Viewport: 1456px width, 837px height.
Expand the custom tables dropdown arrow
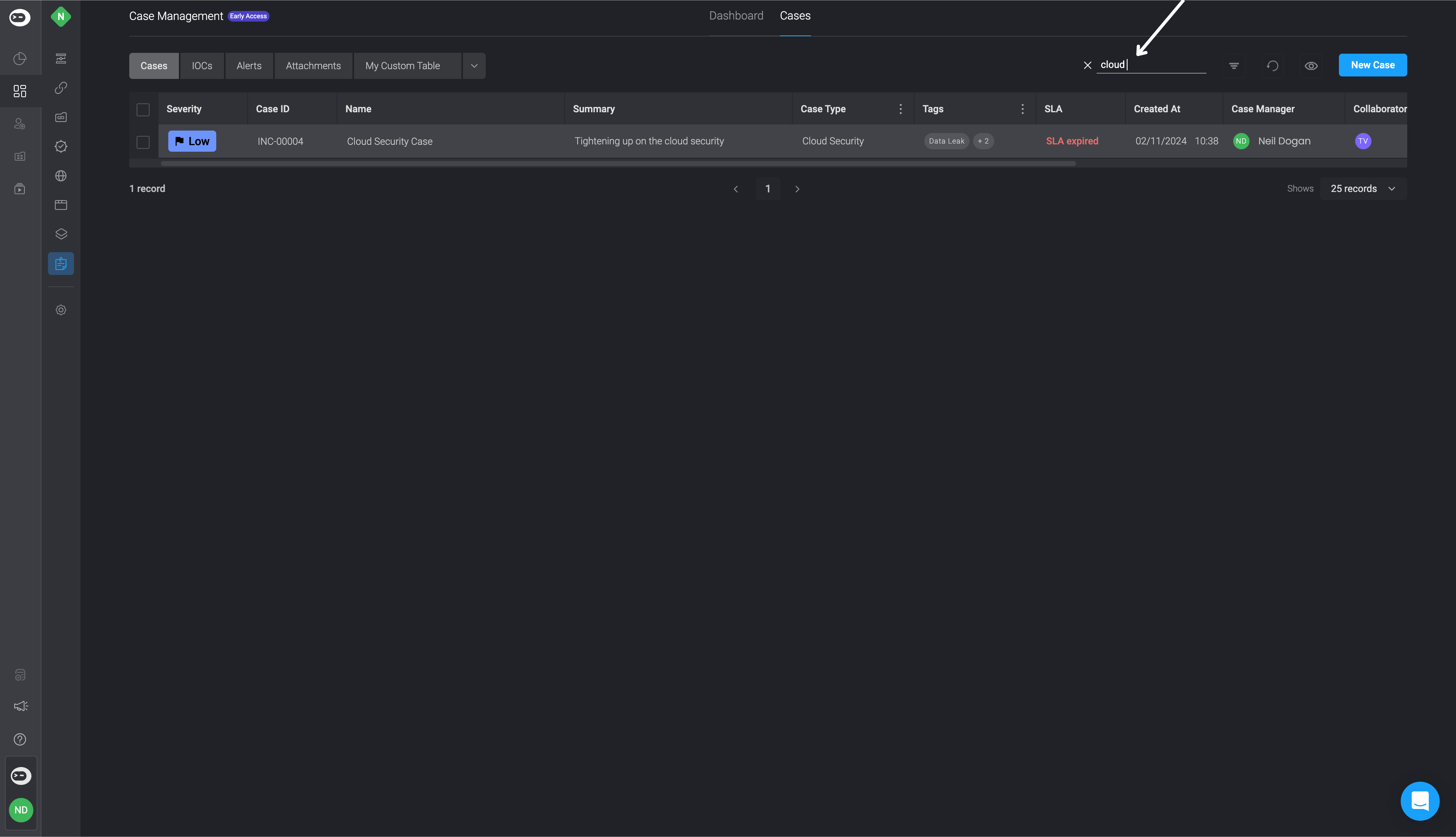pyautogui.click(x=474, y=65)
